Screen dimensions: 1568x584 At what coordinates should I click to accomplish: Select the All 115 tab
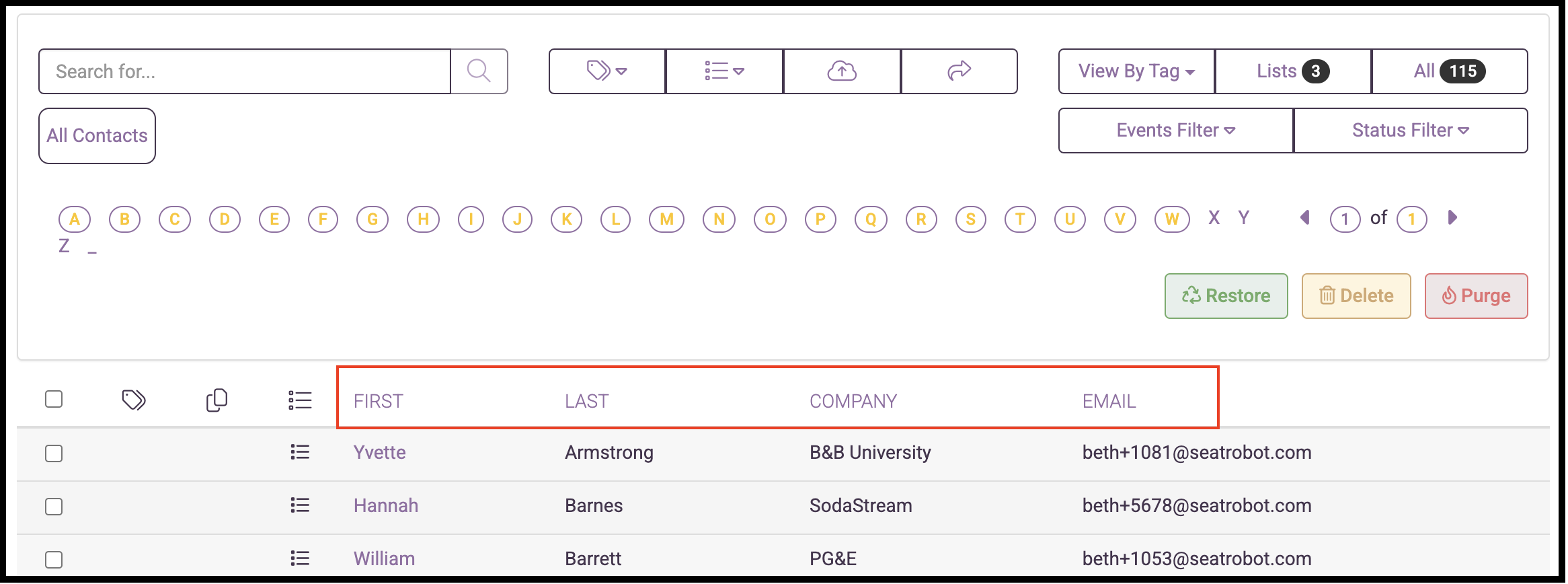[x=1449, y=71]
